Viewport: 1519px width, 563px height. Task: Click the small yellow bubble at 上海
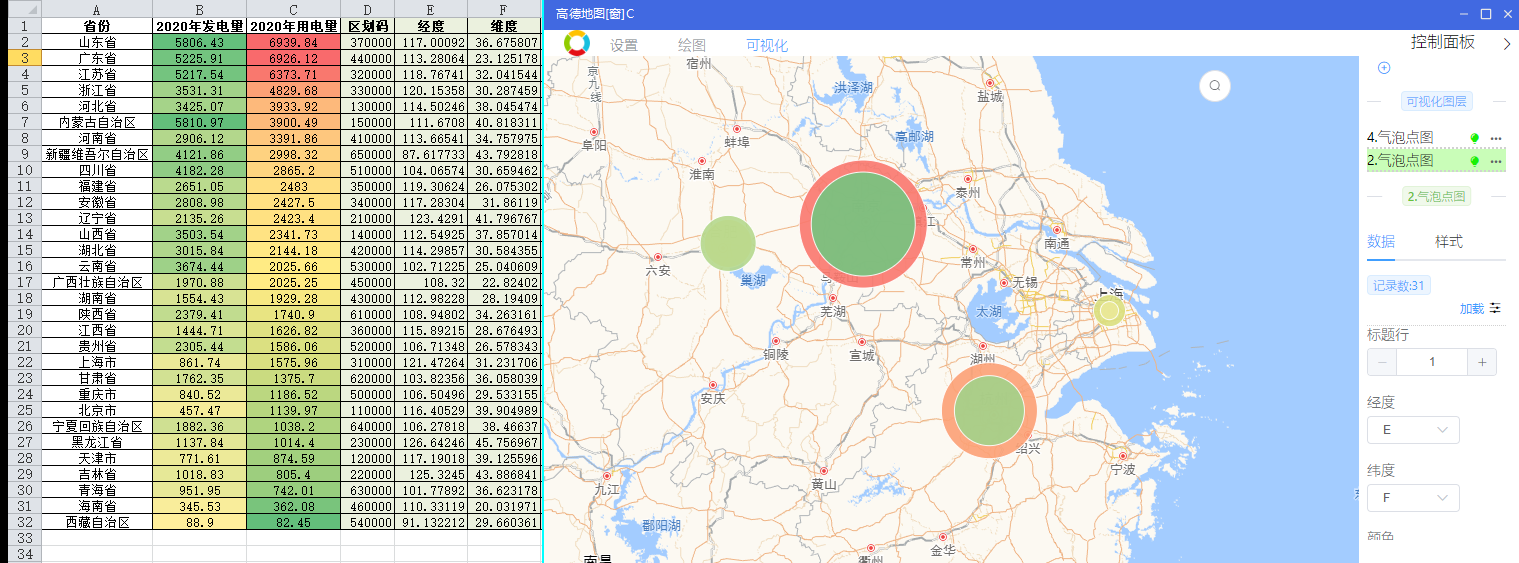(x=1109, y=311)
